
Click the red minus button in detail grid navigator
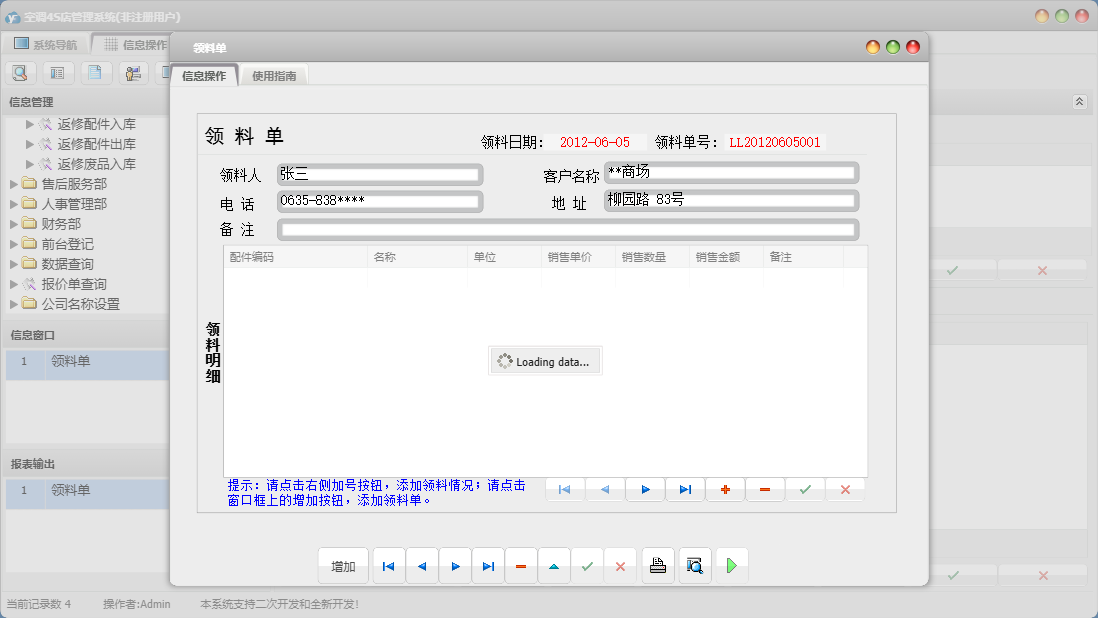coord(765,490)
